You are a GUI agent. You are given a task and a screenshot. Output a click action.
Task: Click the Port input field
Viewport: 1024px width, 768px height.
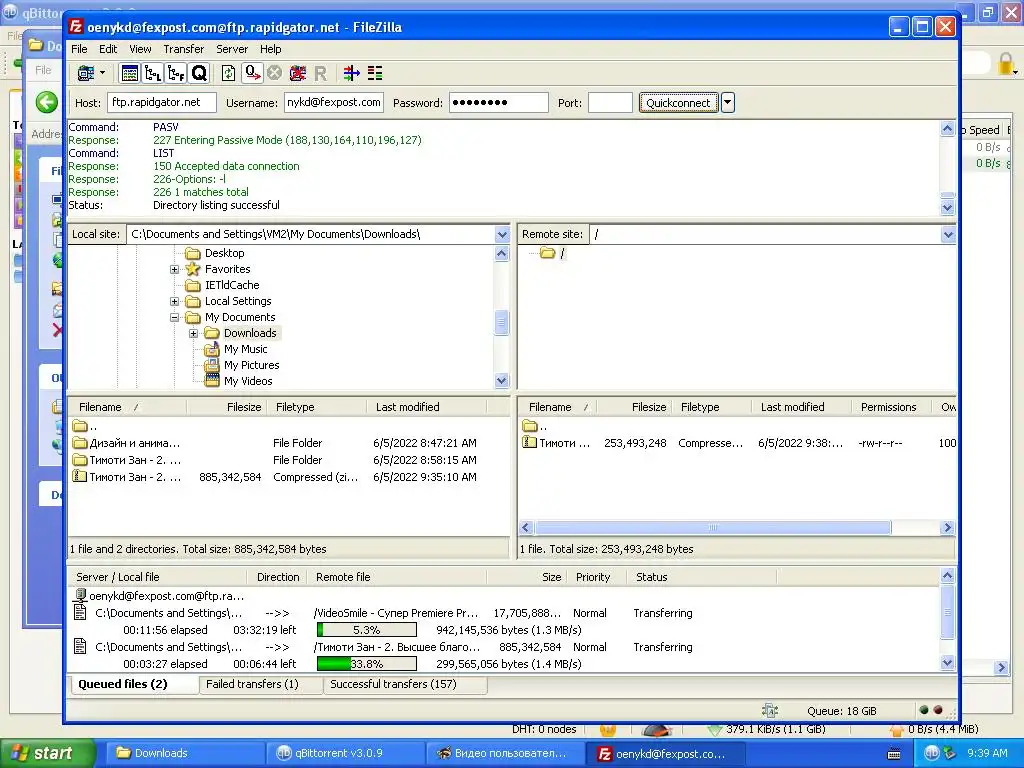click(x=610, y=103)
